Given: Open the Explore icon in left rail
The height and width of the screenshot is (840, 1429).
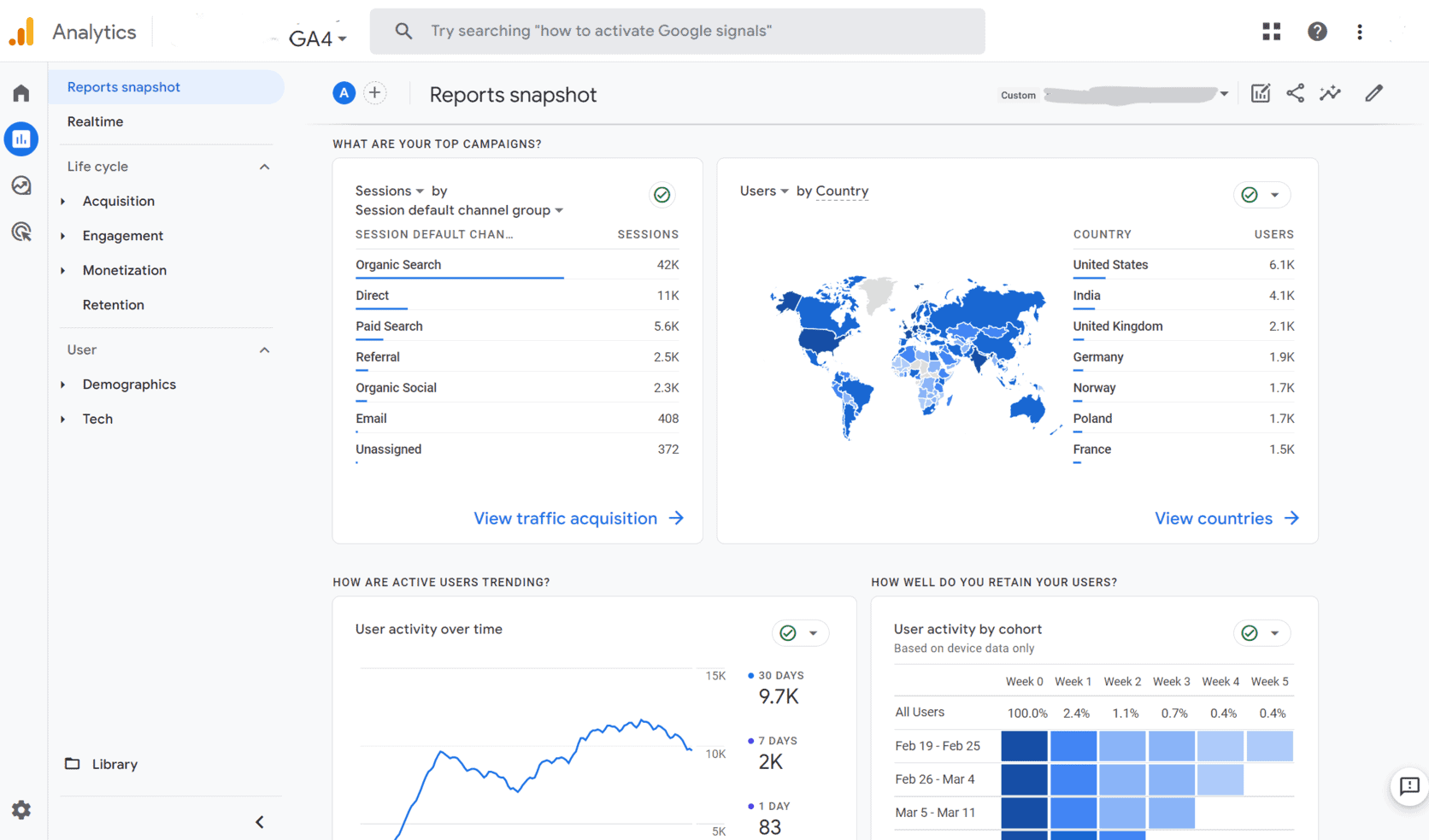Looking at the screenshot, I should 21,185.
